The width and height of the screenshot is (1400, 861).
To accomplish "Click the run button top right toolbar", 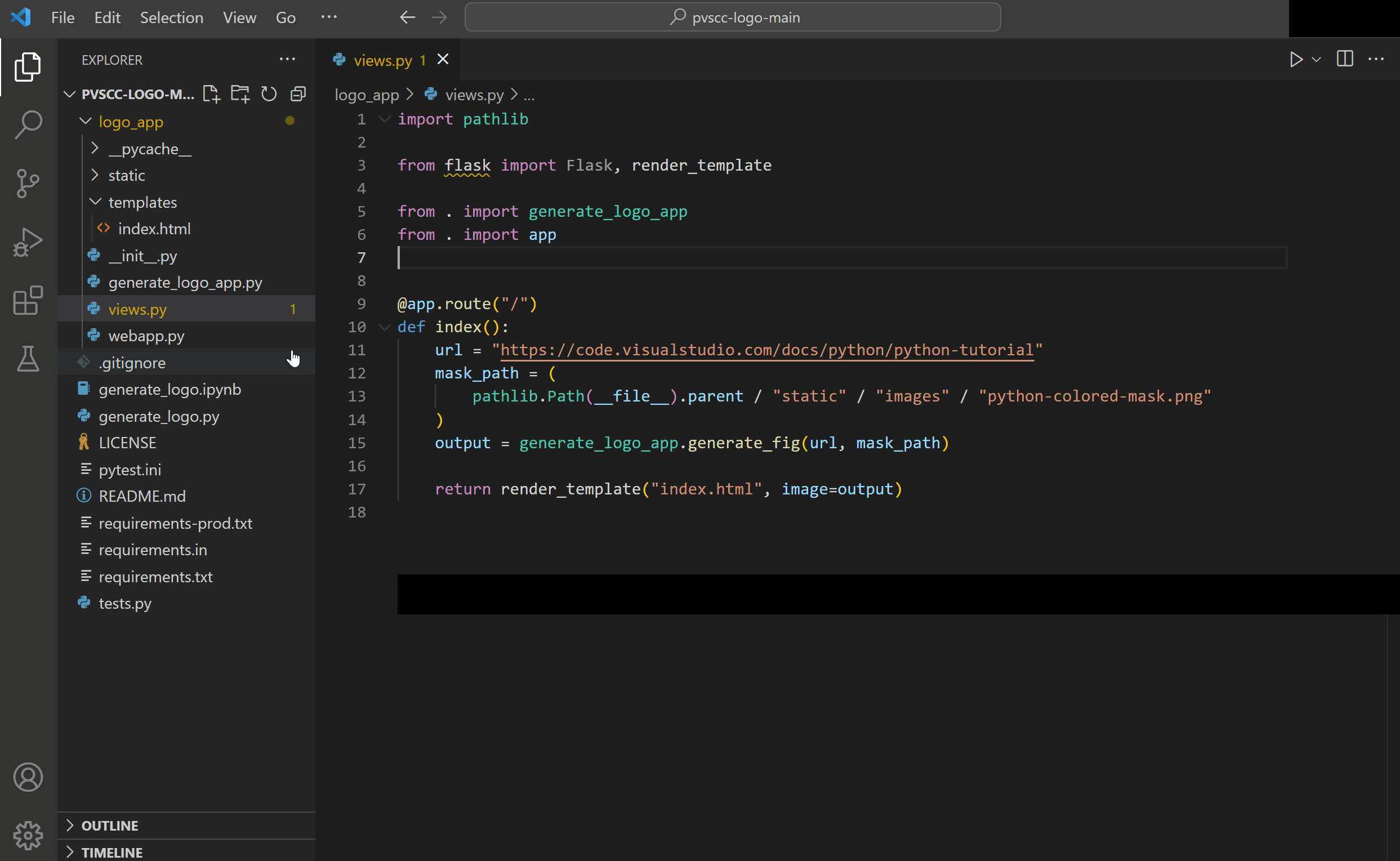I will [1295, 60].
